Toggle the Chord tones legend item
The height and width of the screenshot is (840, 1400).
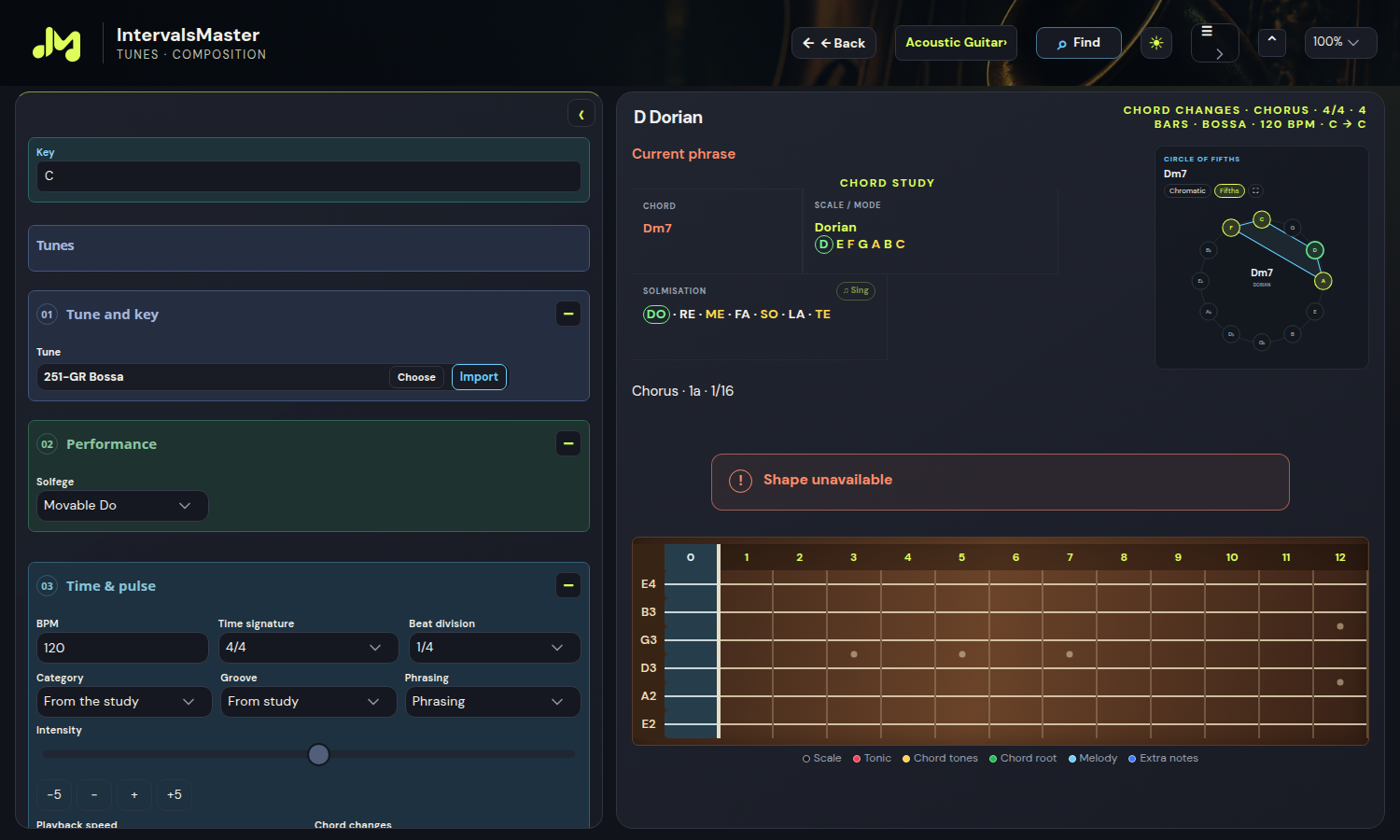(x=940, y=759)
